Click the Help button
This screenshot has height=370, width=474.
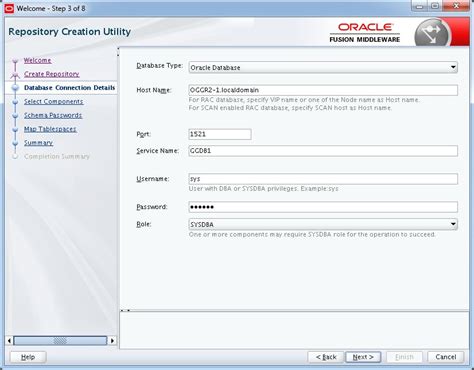pos(28,357)
